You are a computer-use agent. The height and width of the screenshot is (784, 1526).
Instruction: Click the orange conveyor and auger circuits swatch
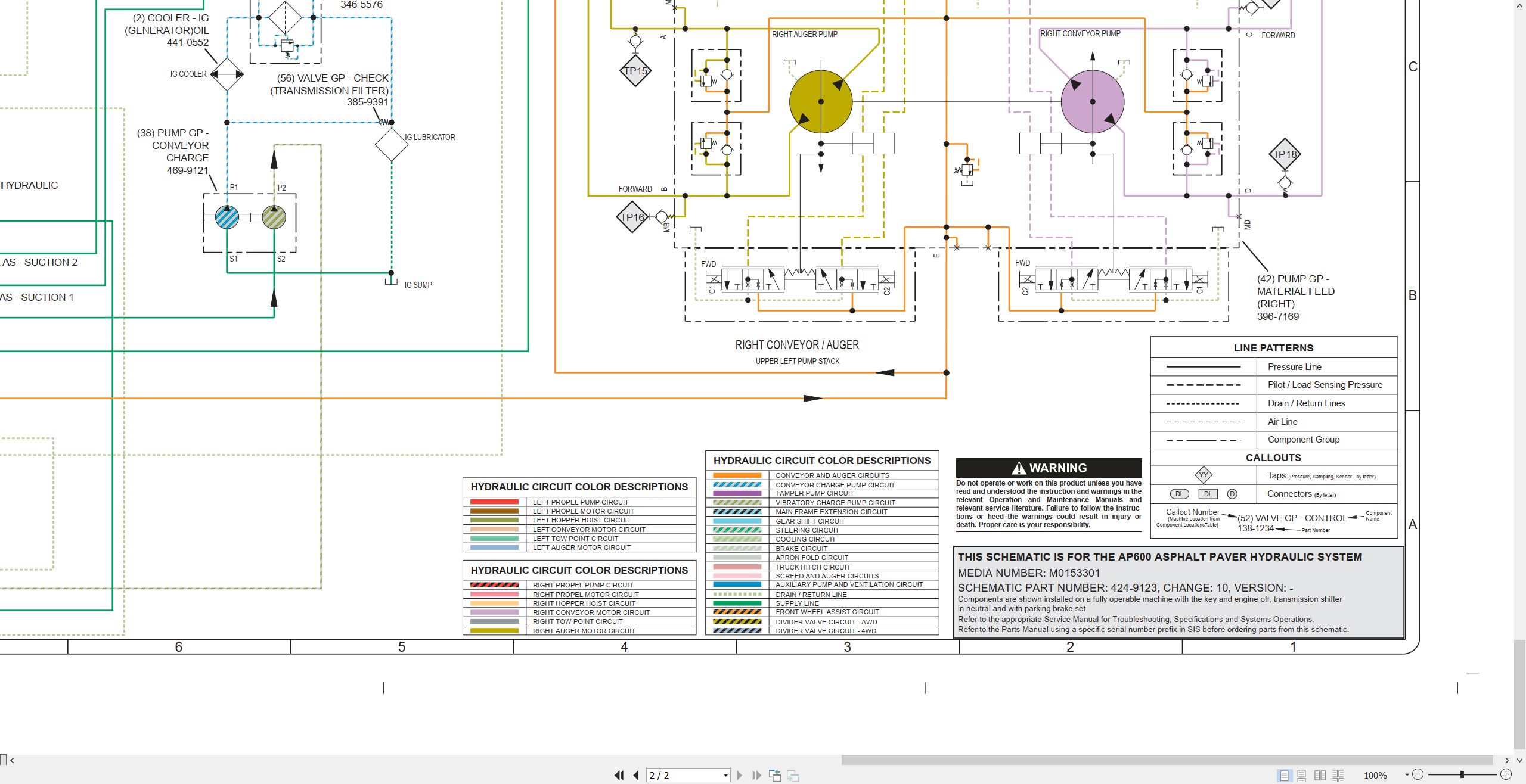737,475
